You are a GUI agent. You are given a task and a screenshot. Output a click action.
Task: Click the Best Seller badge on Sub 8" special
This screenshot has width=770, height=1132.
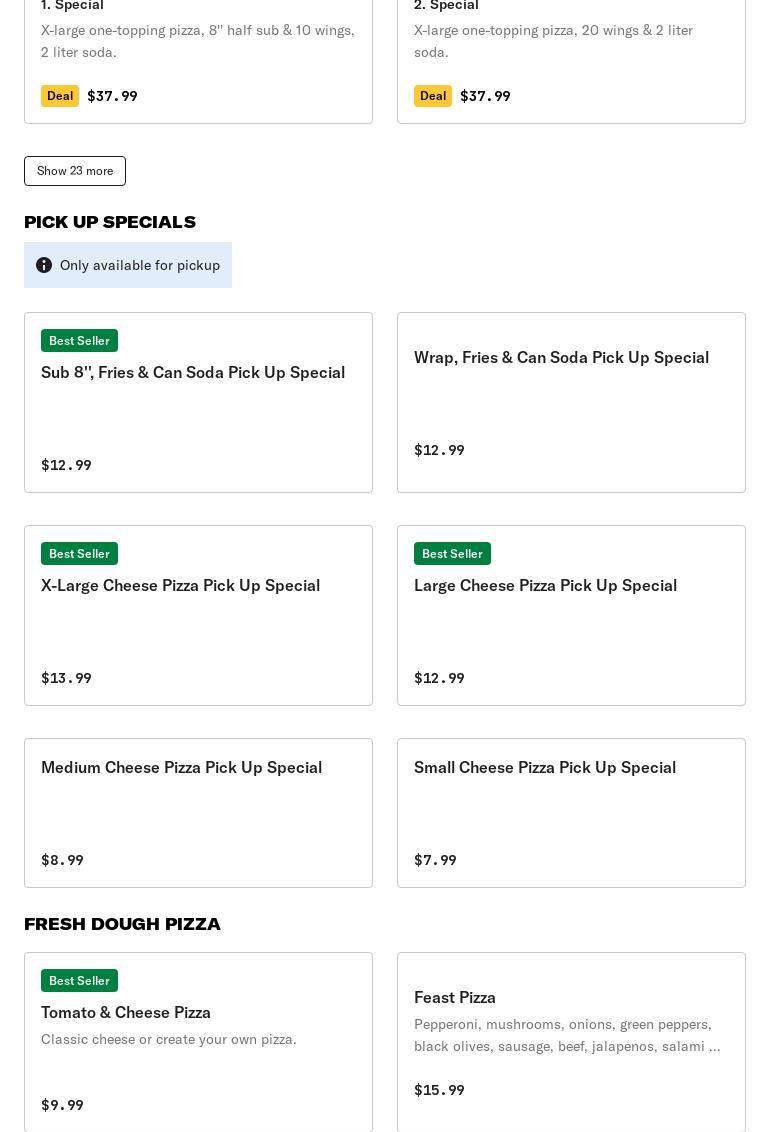pos(79,341)
